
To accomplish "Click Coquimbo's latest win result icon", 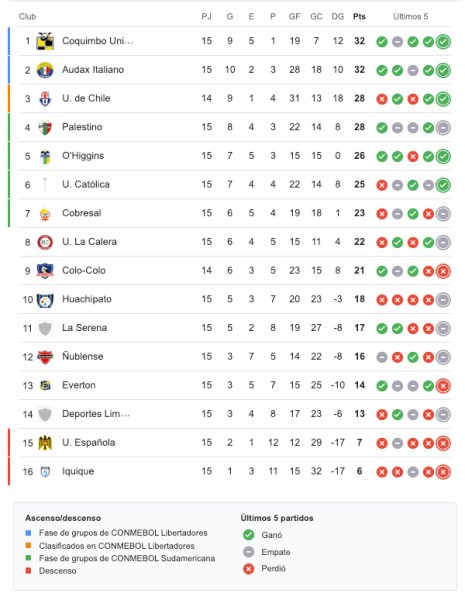I will [443, 42].
